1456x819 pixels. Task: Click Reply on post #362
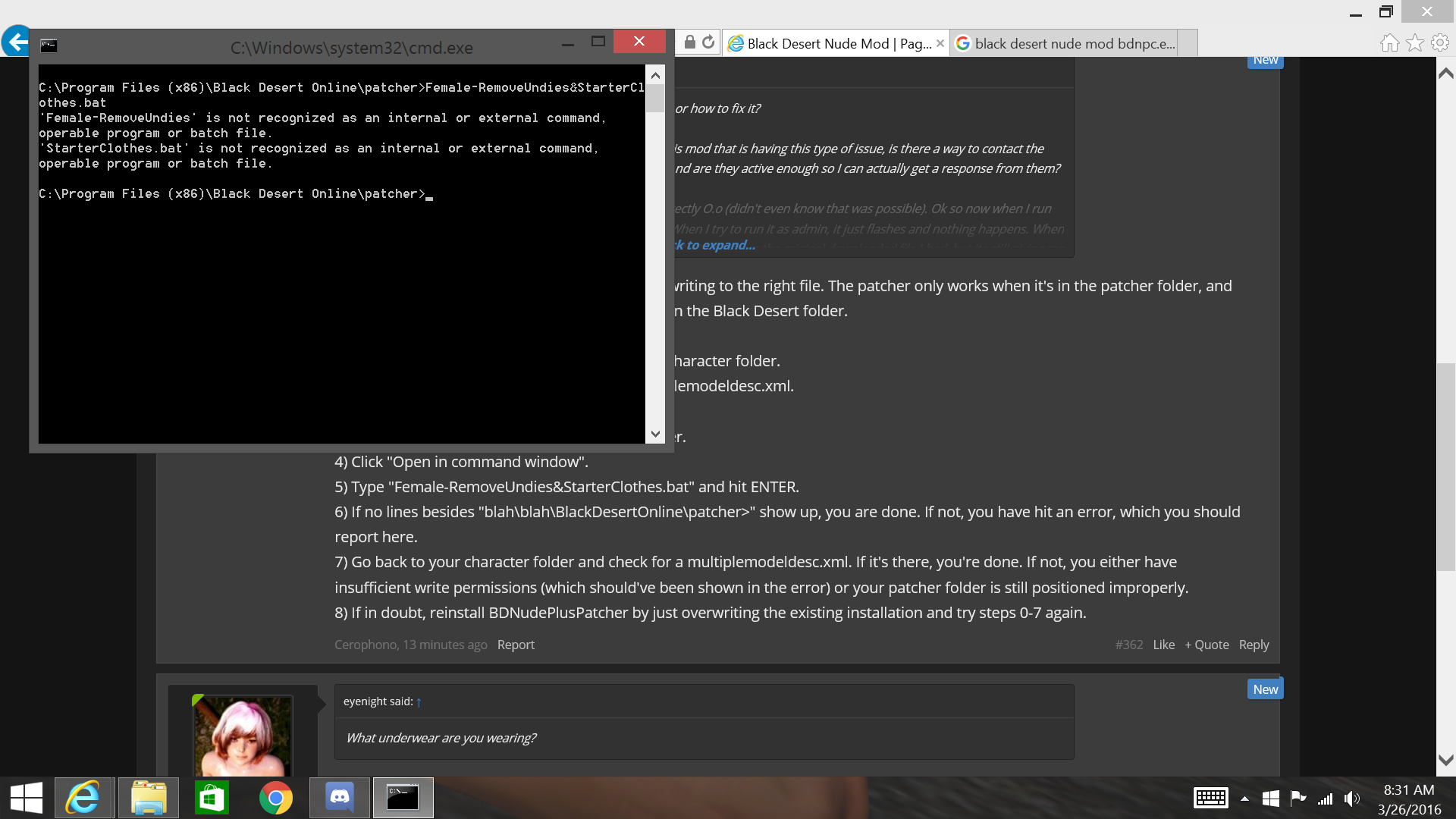tap(1254, 645)
